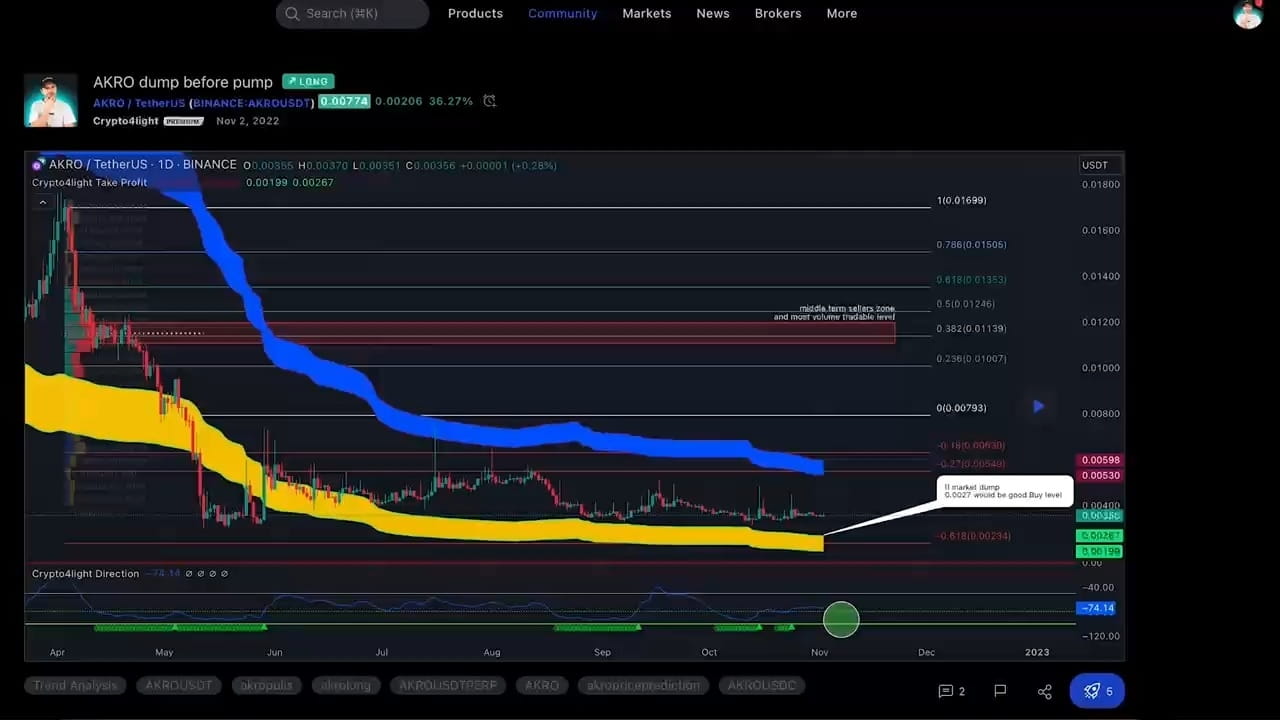Switch to the Markets menu item

pos(646,13)
